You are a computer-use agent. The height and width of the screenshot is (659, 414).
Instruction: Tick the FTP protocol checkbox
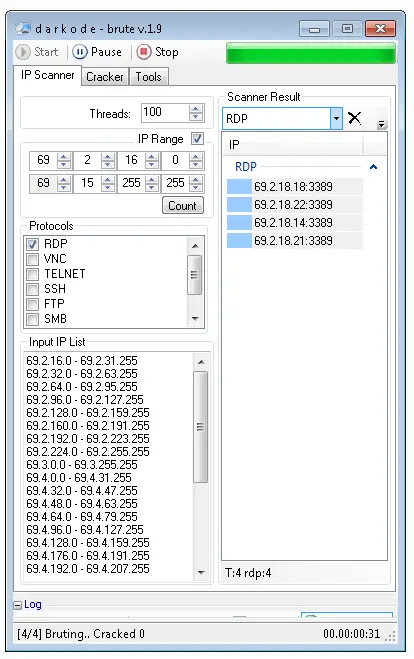[32, 304]
